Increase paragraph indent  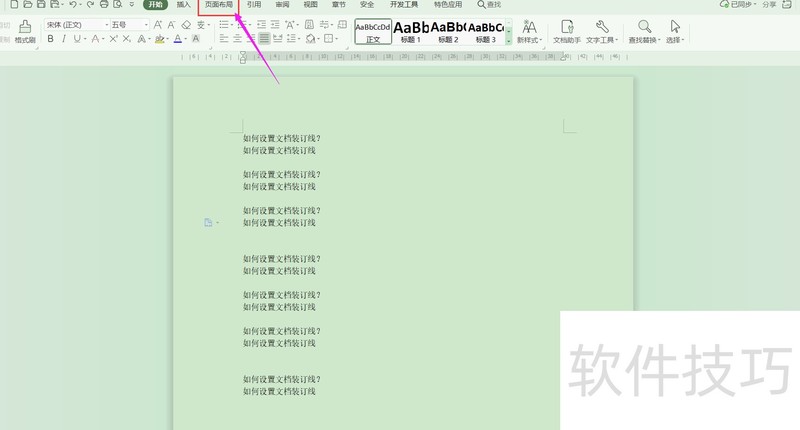click(275, 24)
